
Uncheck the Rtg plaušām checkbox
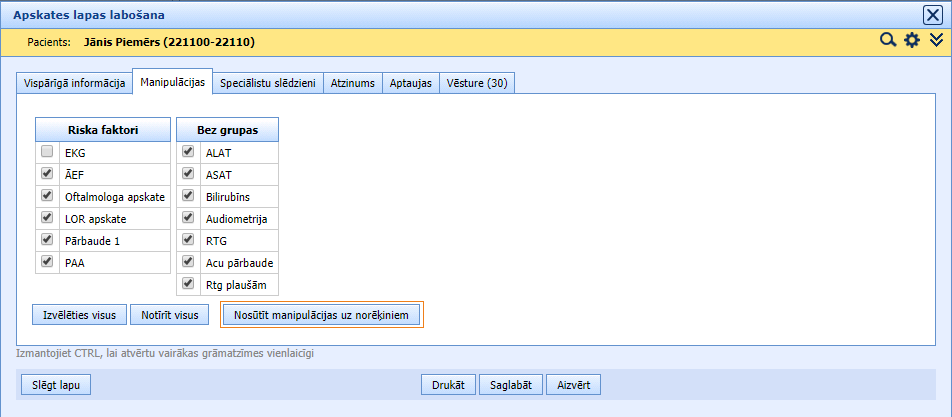pos(188,284)
